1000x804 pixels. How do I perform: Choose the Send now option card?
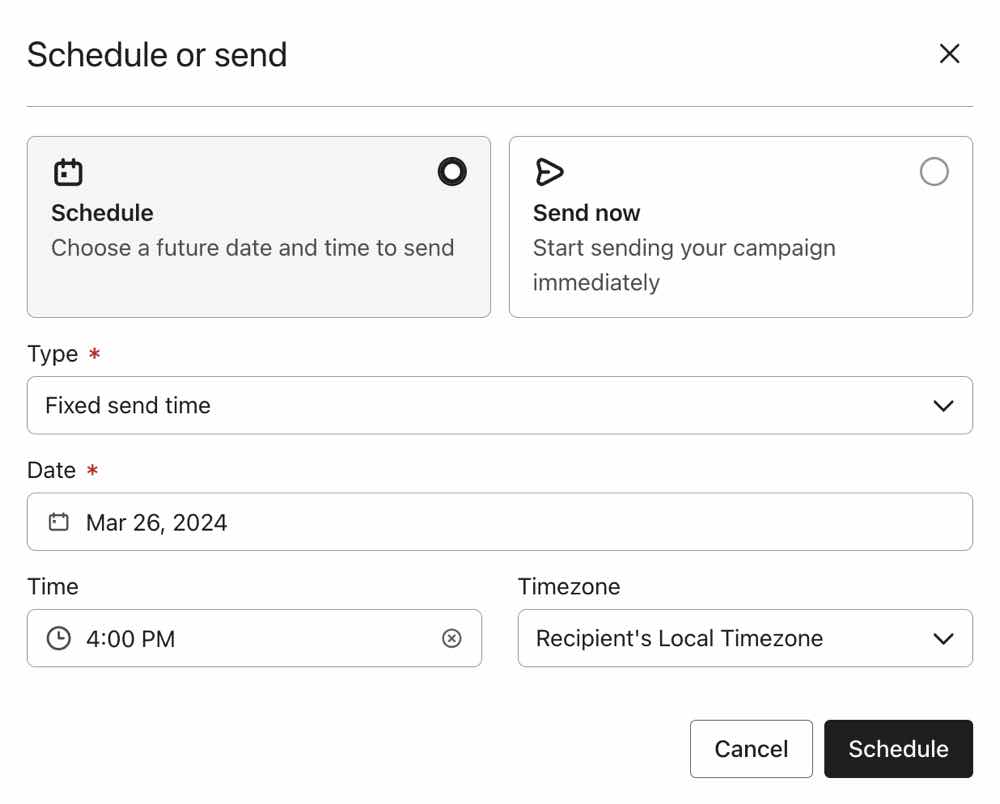(x=740, y=227)
